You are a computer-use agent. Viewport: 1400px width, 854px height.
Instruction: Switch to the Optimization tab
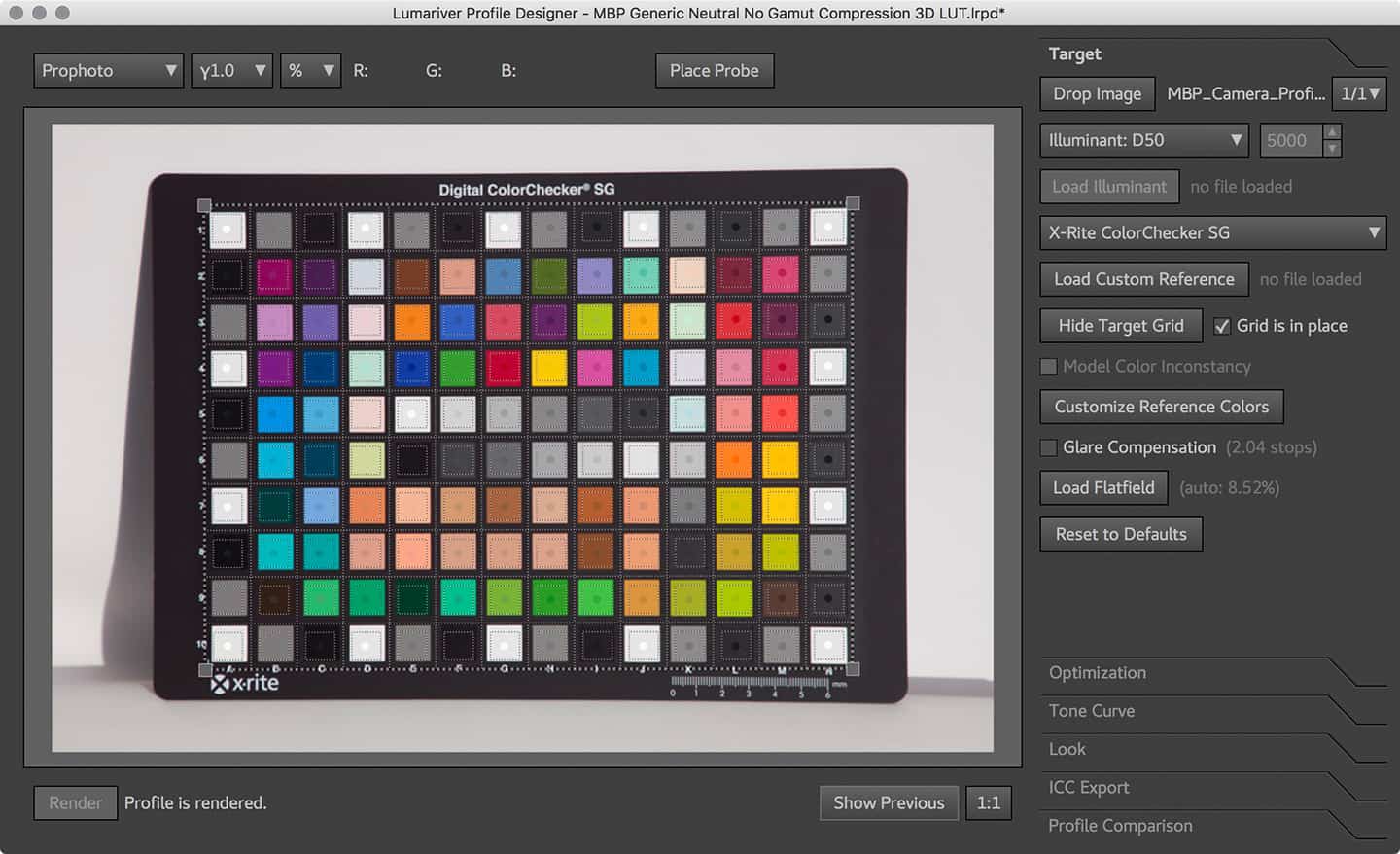tap(1098, 673)
